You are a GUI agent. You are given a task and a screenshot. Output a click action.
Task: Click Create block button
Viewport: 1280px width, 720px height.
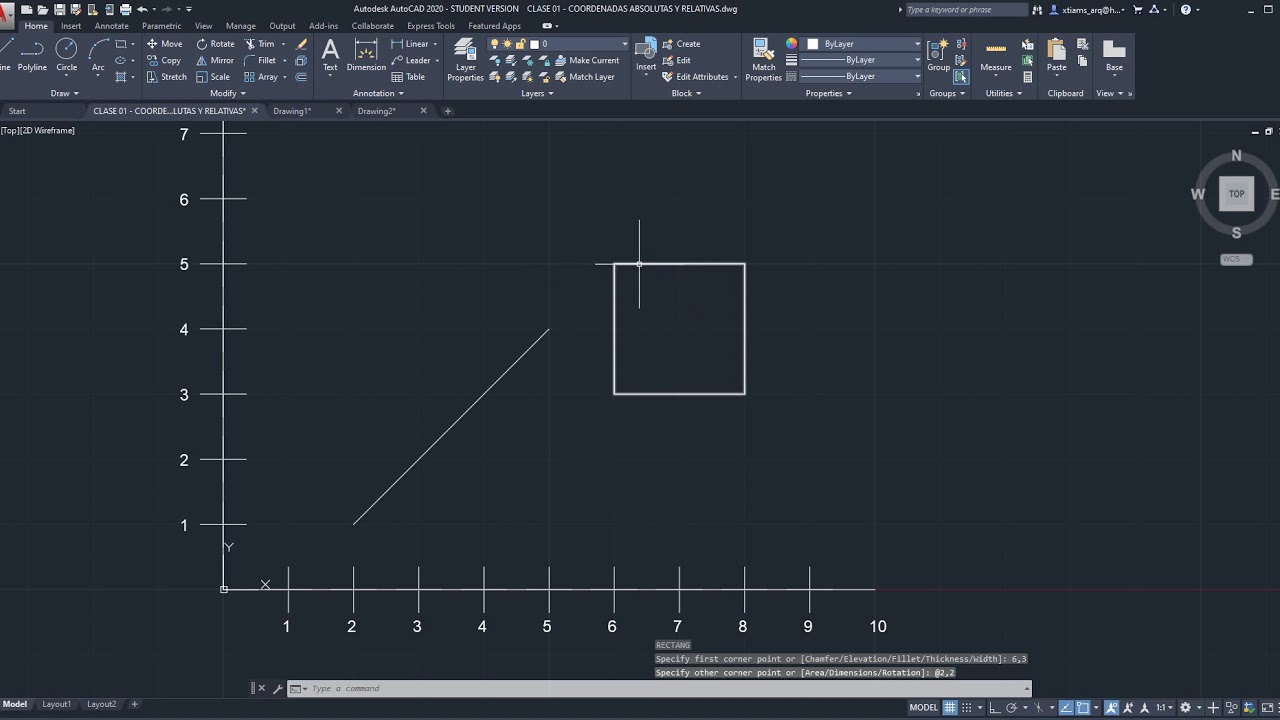pyautogui.click(x=681, y=44)
